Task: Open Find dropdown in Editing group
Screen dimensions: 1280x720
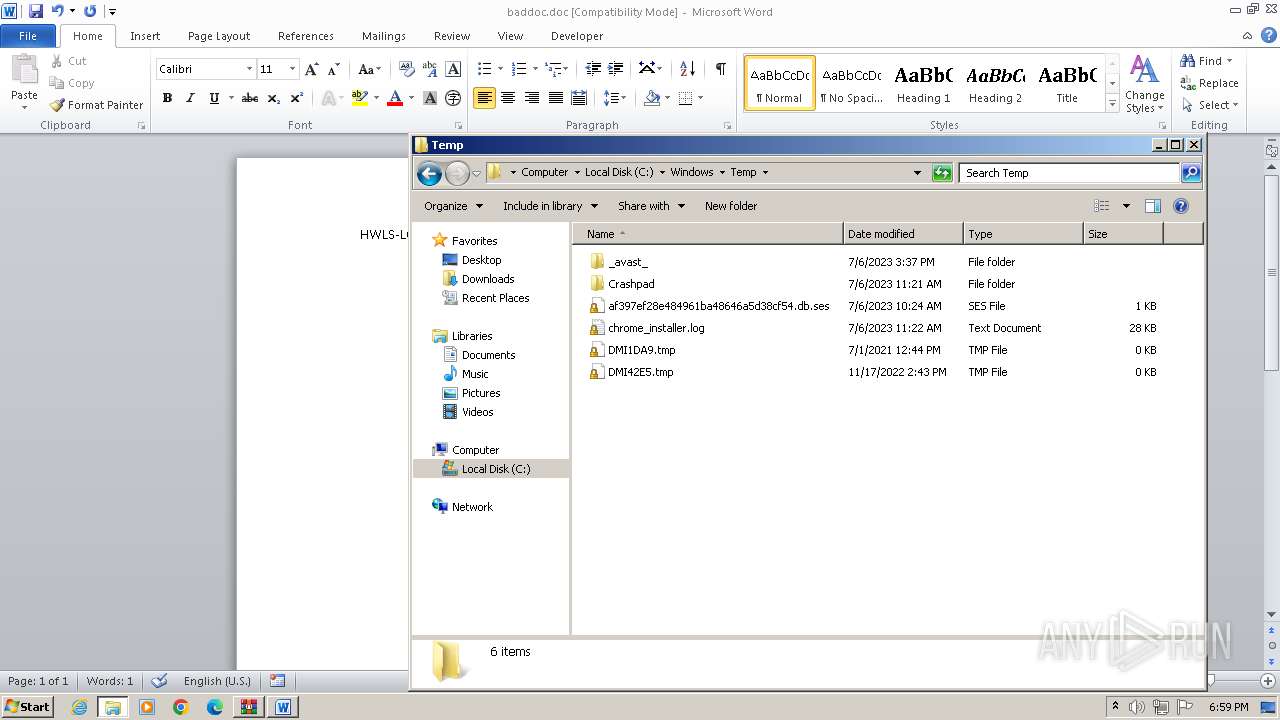Action: coord(1229,61)
